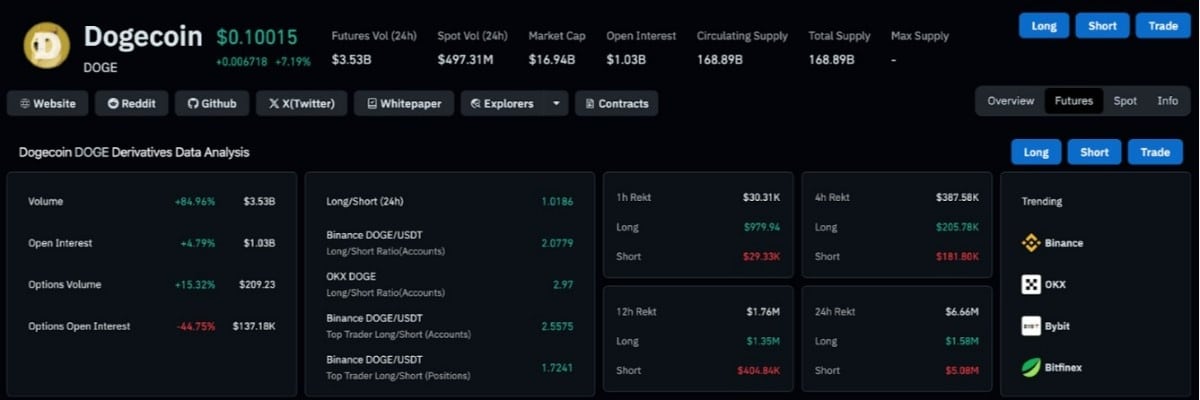Click the 24h Rekt total $6.66M
Screen dimensions: 1200x400
[962, 311]
